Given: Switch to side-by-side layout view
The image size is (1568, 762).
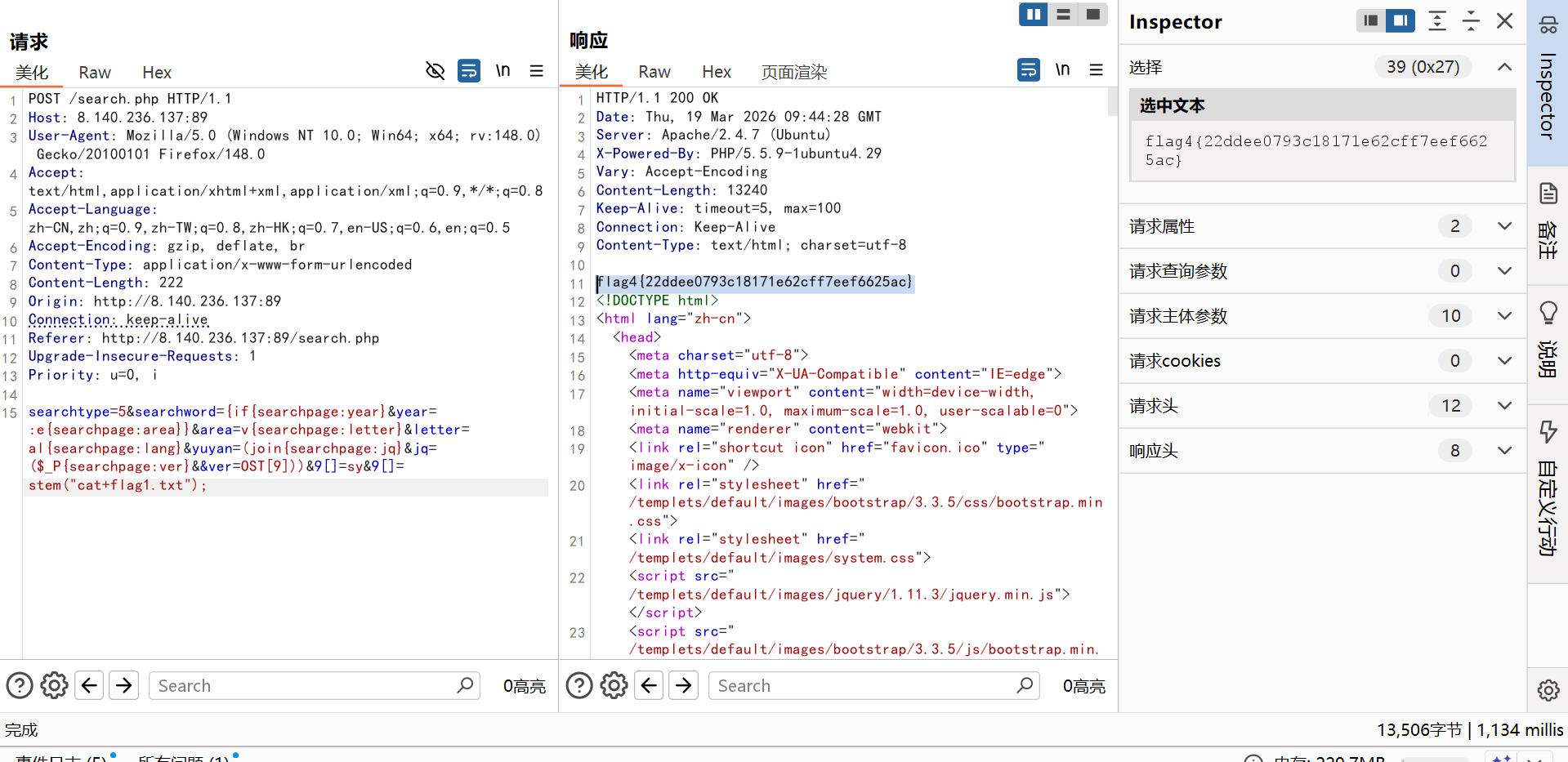Looking at the screenshot, I should (1034, 15).
